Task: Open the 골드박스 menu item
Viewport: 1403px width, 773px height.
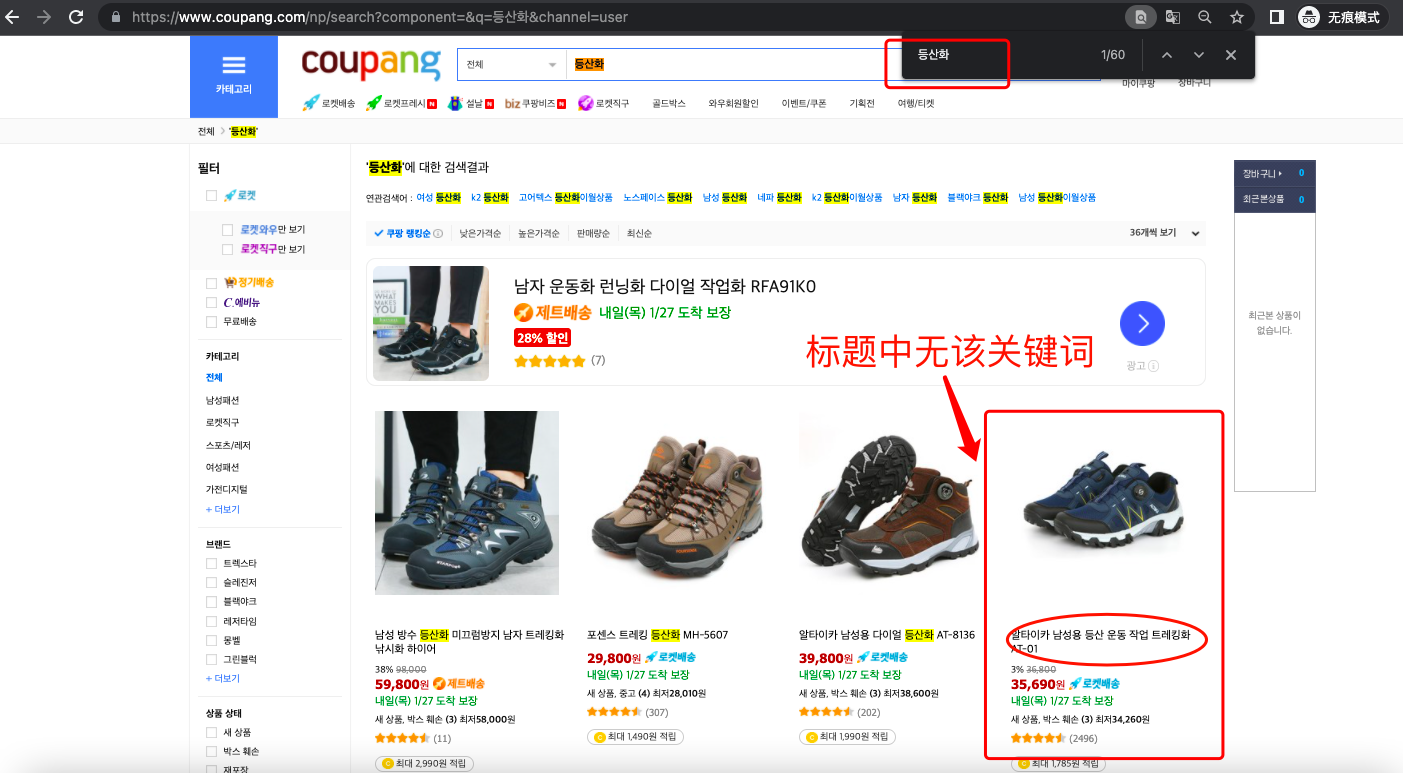Action: click(x=669, y=103)
